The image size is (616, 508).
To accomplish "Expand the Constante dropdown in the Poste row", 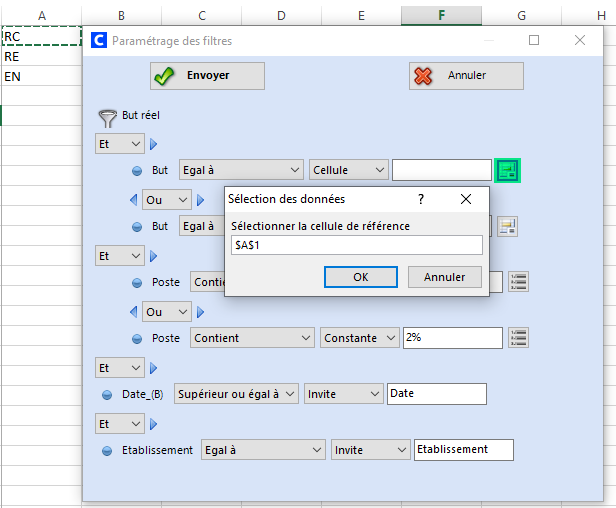I will [x=360, y=338].
